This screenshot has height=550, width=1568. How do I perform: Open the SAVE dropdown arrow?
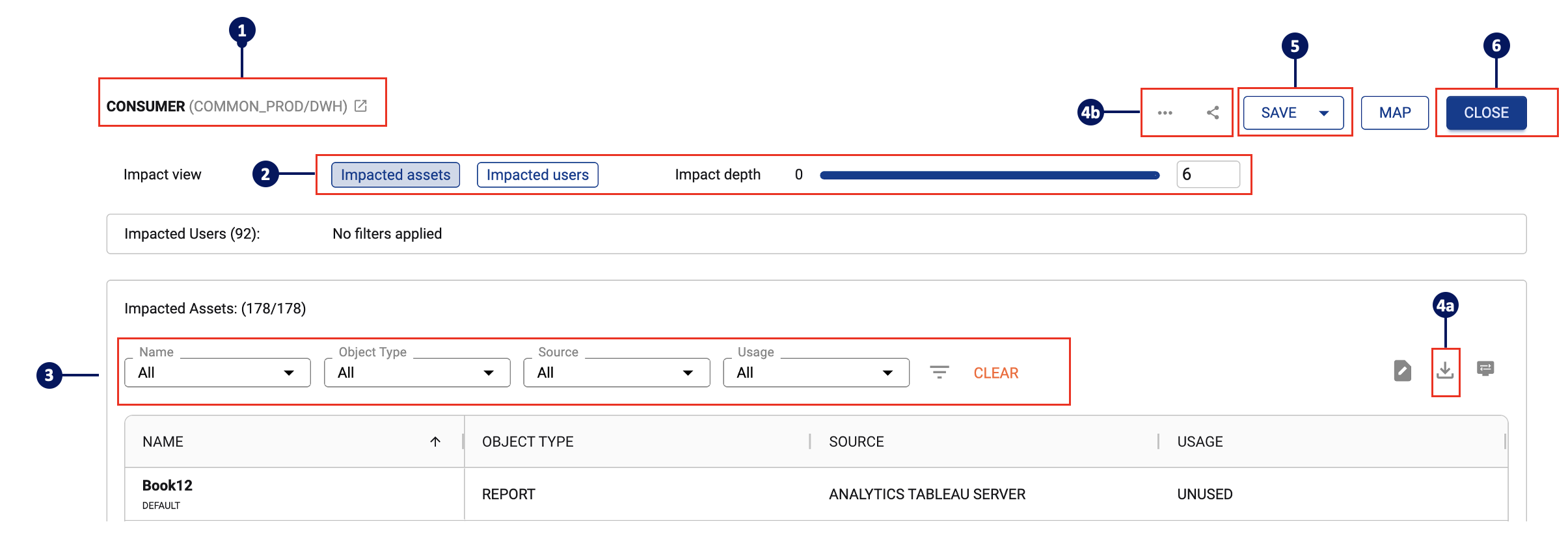(1324, 113)
